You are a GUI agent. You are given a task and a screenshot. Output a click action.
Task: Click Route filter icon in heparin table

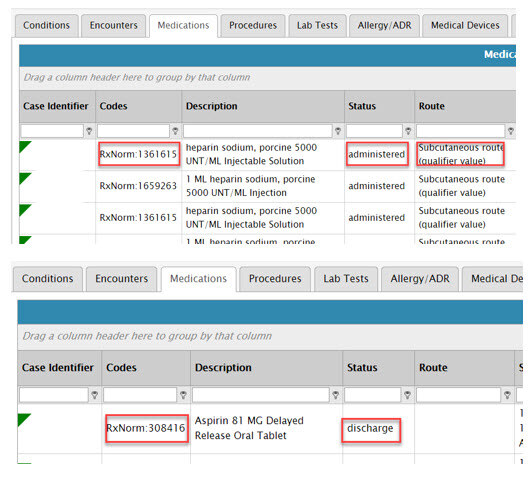(x=511, y=131)
